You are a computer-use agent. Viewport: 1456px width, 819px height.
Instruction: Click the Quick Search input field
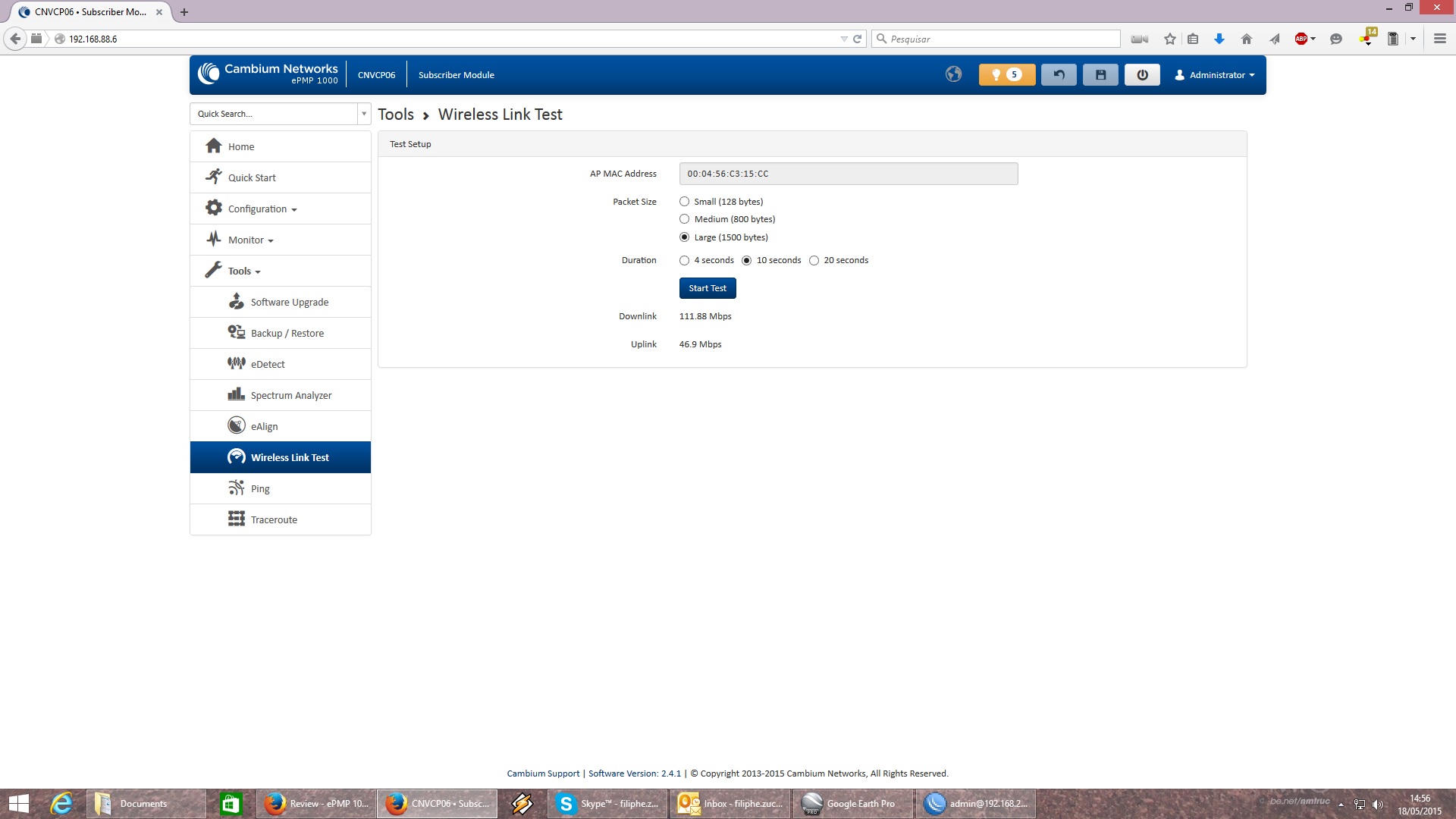(x=273, y=114)
